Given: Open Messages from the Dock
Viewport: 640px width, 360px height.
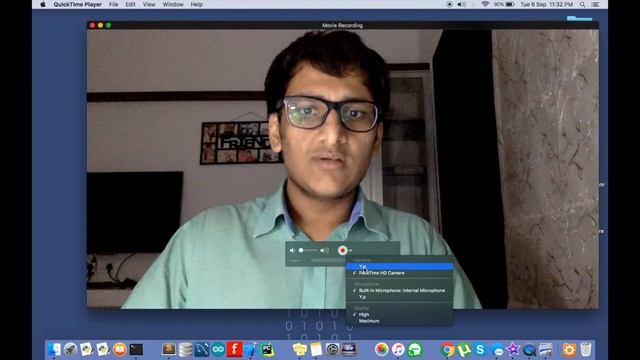Looking at the screenshot, I should pos(497,350).
